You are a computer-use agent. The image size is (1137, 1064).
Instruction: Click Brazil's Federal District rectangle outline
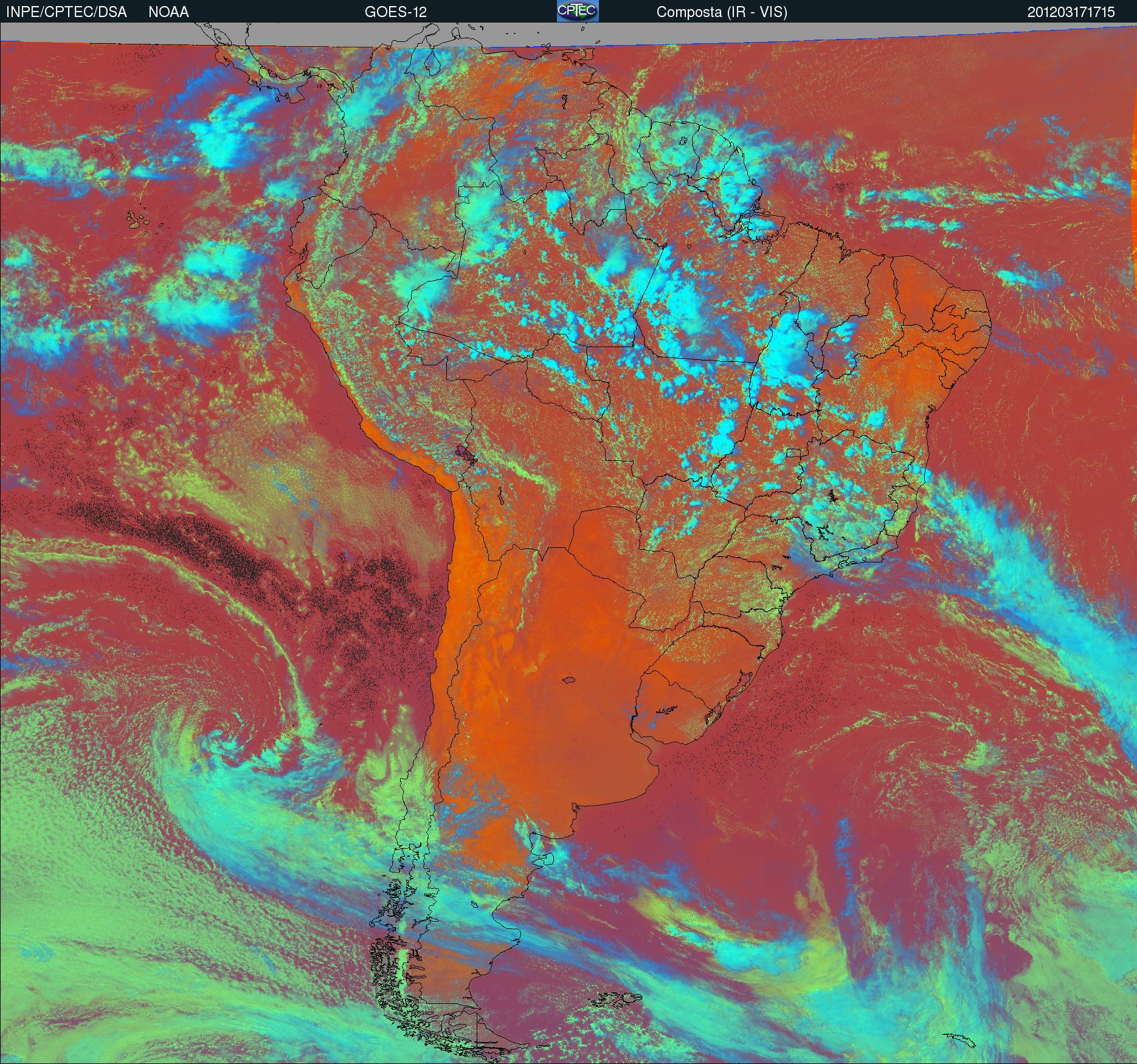[793, 452]
